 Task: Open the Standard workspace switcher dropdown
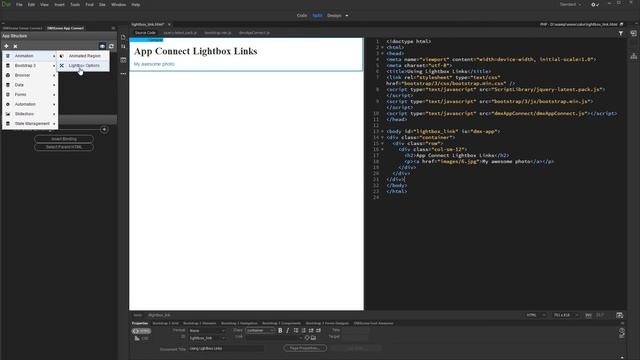point(570,4)
